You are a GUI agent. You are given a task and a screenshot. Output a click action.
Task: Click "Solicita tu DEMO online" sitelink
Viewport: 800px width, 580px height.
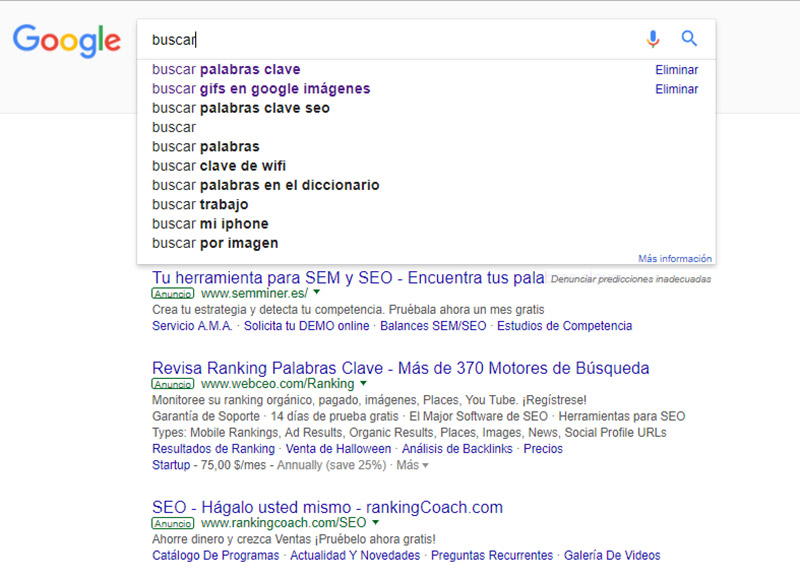click(306, 326)
